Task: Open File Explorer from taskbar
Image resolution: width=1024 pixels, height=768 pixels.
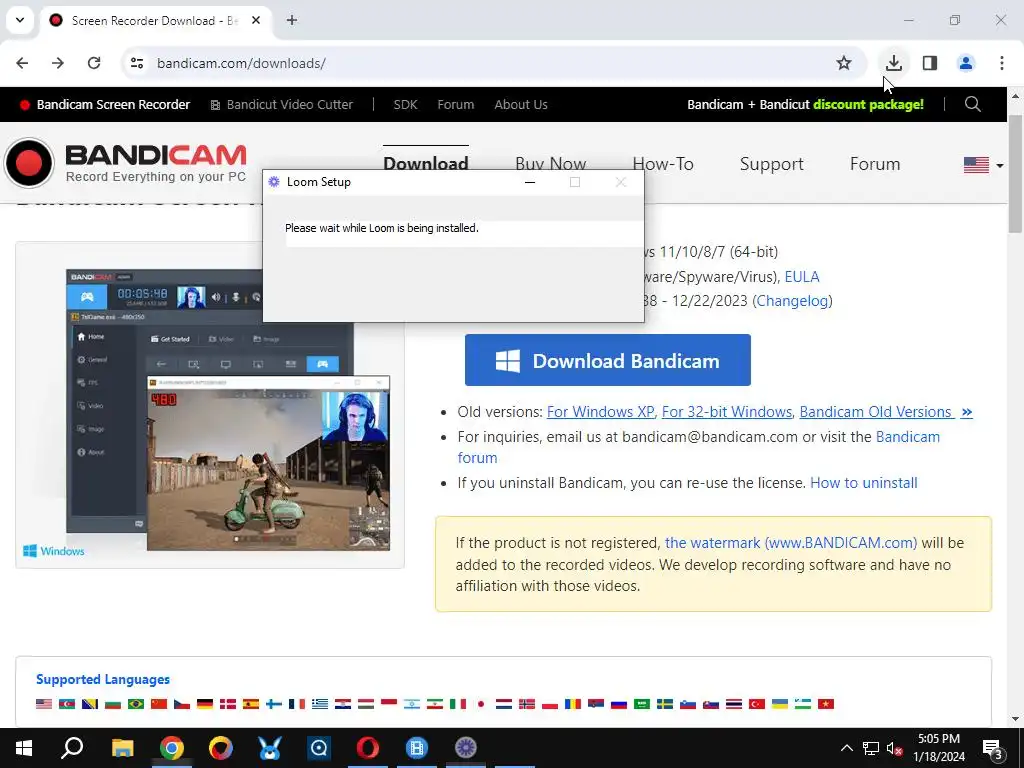Action: pyautogui.click(x=122, y=748)
